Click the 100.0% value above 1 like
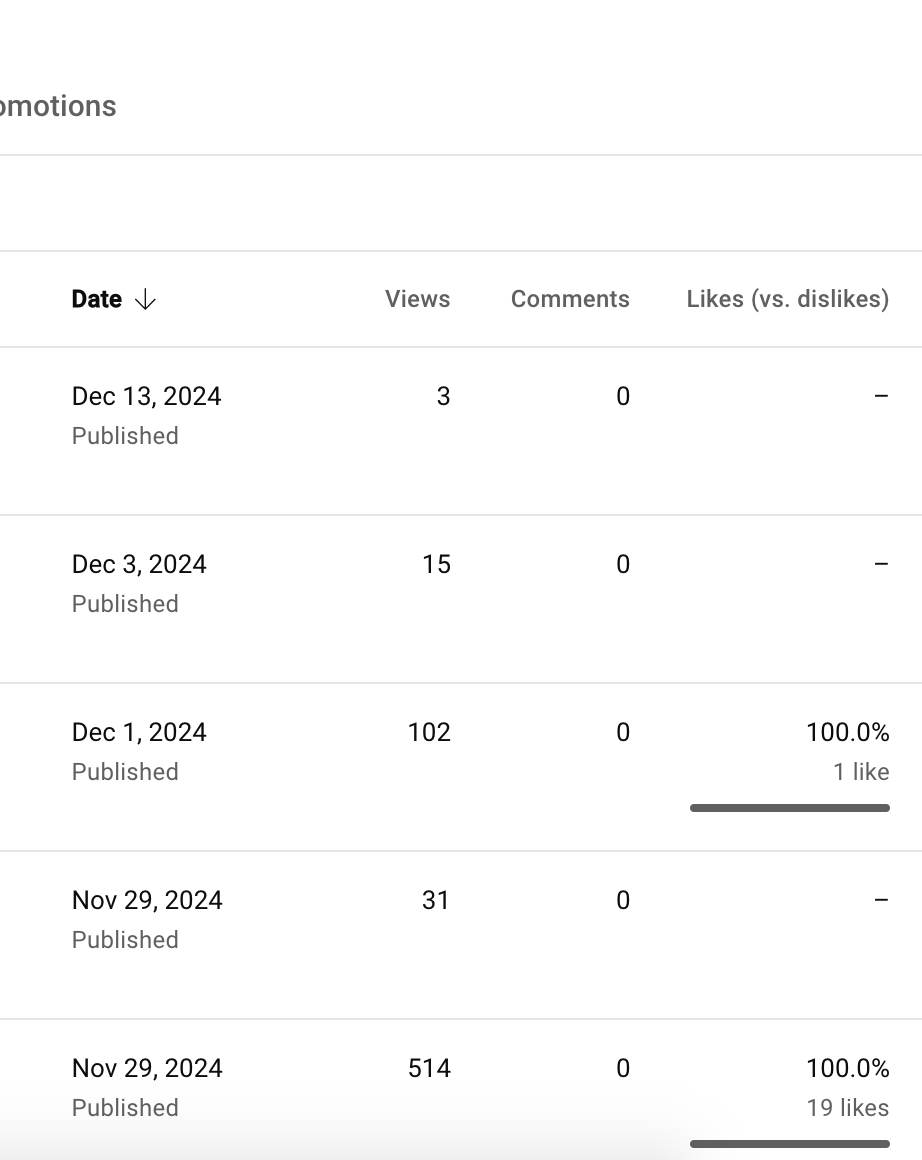This screenshot has height=1160, width=922. click(848, 732)
